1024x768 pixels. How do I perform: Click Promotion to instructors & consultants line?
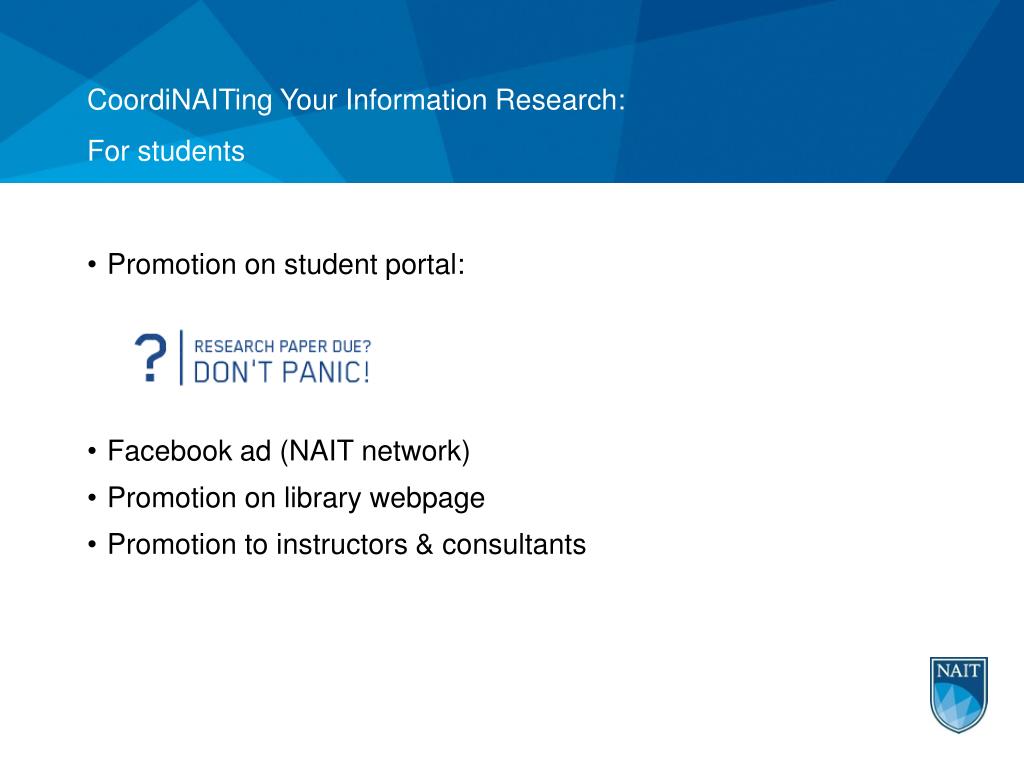click(x=347, y=545)
